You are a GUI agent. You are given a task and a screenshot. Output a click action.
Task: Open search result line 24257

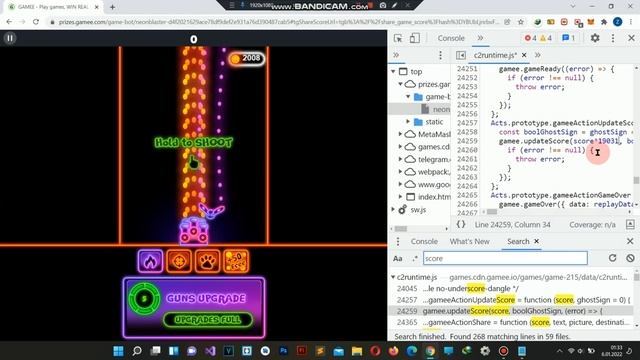[x=511, y=300]
